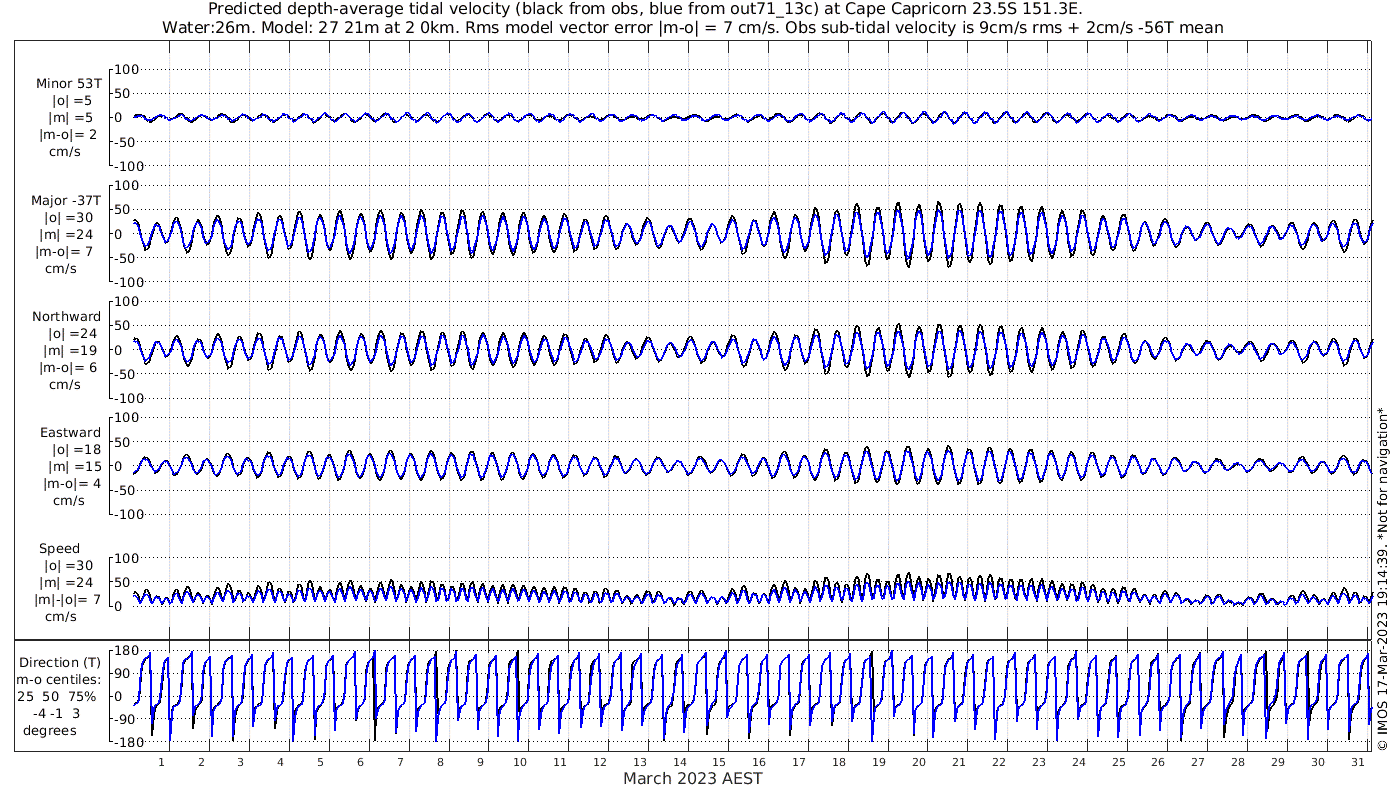Click the day "25" label on the date axis
The width and height of the screenshot is (1400, 800).
1118,762
